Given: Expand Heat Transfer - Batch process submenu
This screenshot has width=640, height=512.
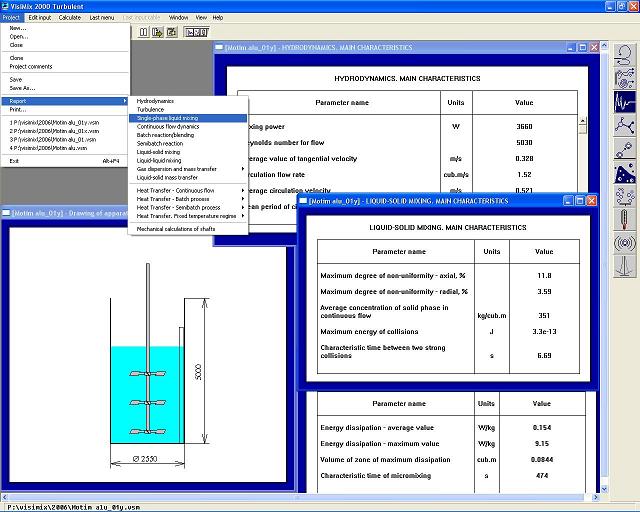Looking at the screenshot, I should click(x=242, y=199).
